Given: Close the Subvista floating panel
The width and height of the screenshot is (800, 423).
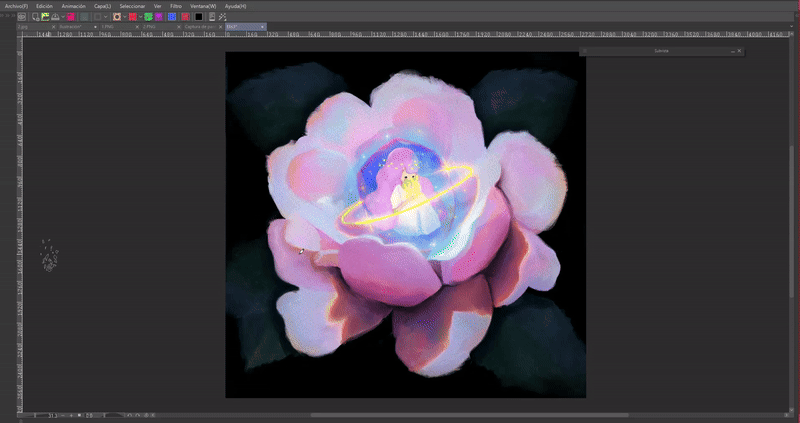Looking at the screenshot, I should pyautogui.click(x=739, y=51).
